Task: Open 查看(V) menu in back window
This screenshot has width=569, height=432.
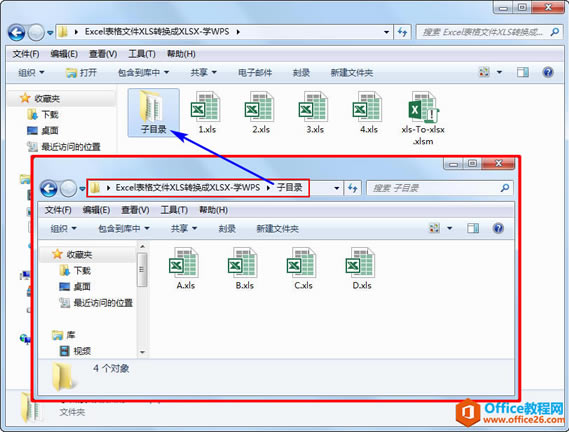Action: point(103,54)
